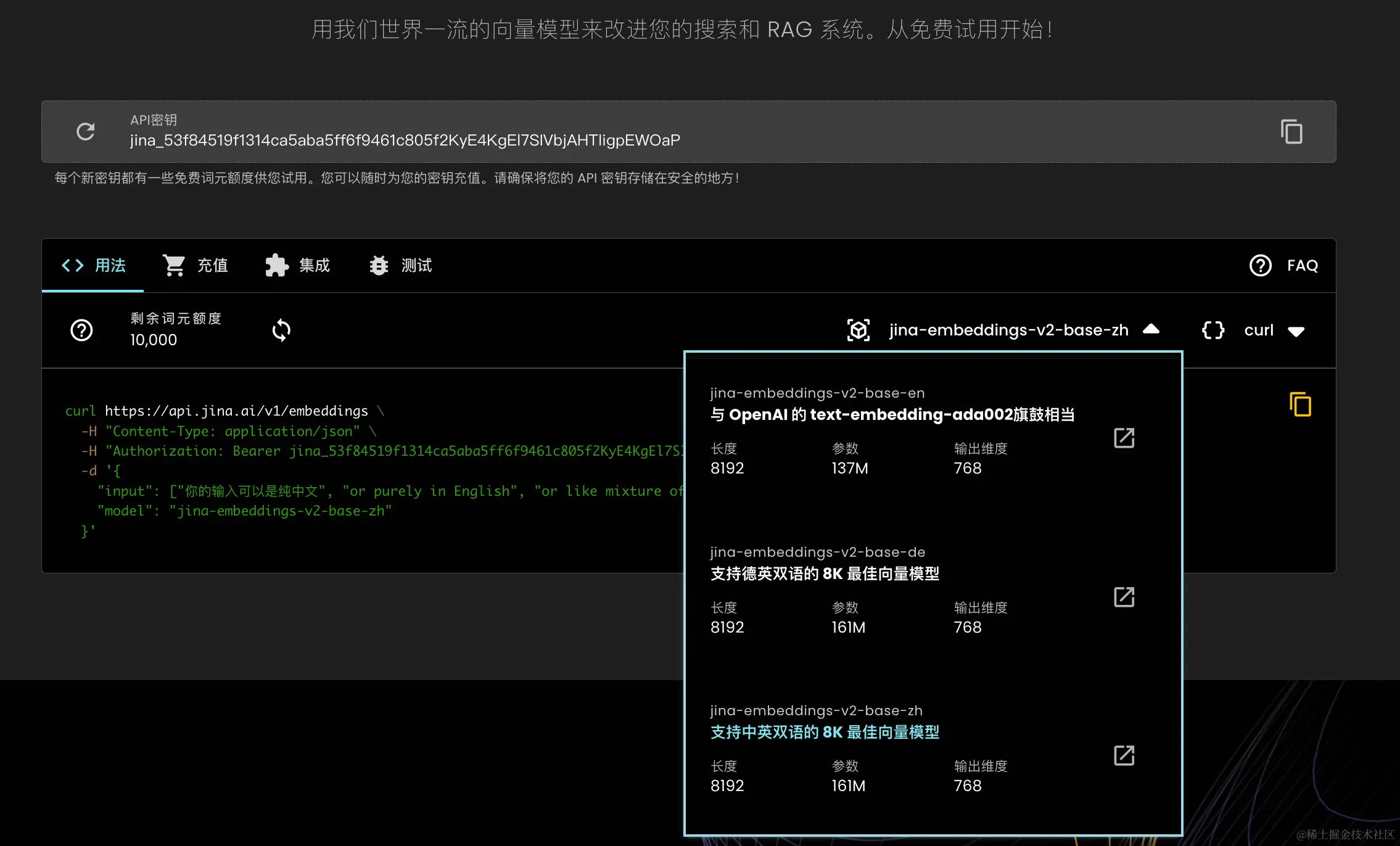Click the question mark beside remaining token quota
This screenshot has height=846, width=1400.
point(81,331)
